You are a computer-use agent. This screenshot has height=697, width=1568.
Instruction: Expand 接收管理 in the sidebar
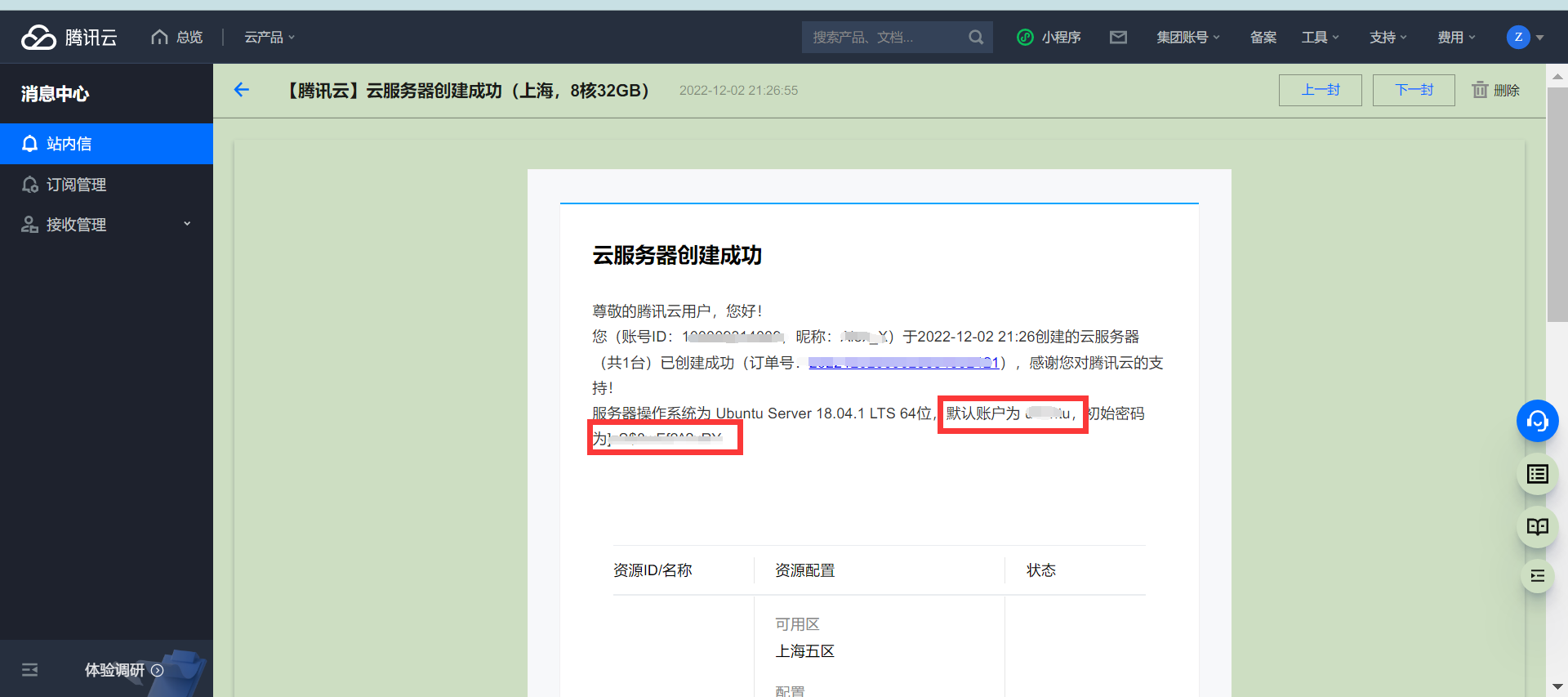(x=106, y=225)
